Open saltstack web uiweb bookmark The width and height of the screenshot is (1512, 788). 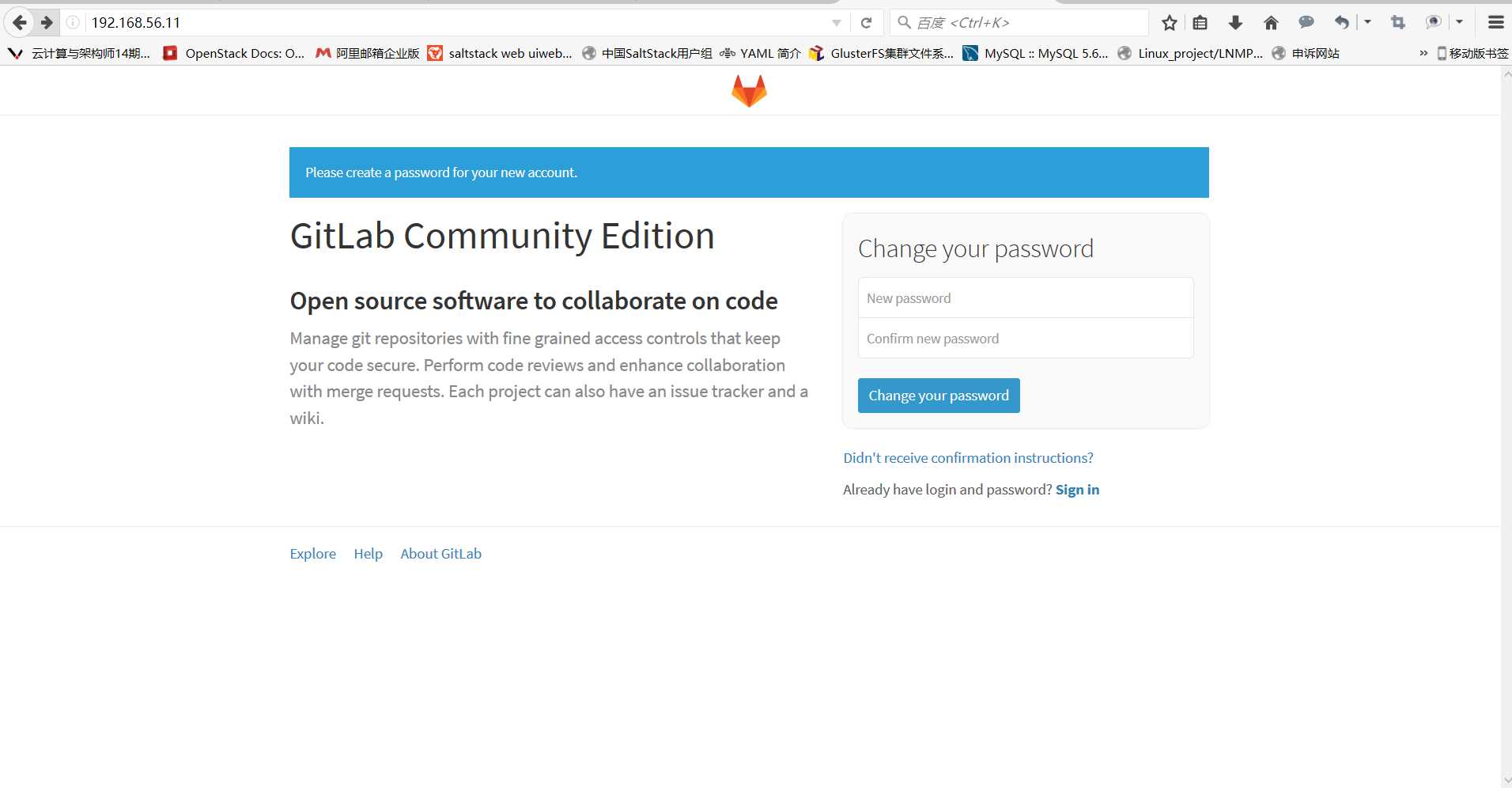click(x=500, y=53)
